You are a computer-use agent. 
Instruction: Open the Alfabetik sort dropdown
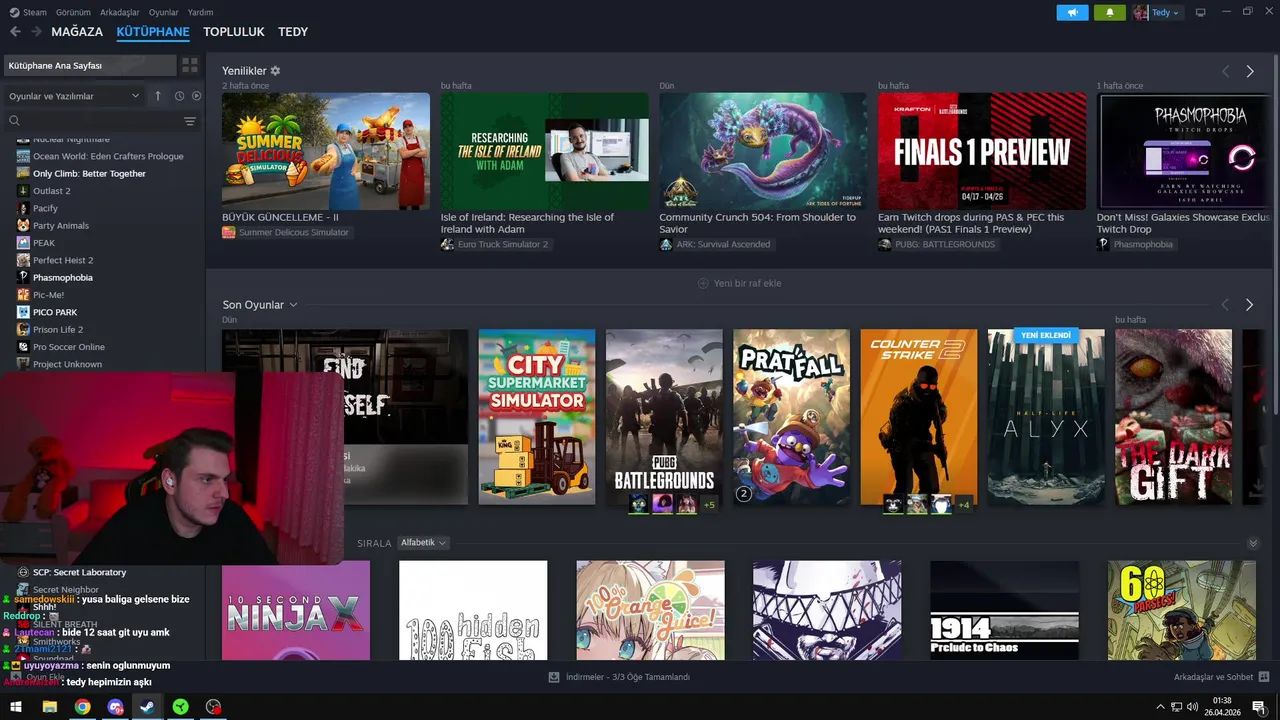[422, 543]
